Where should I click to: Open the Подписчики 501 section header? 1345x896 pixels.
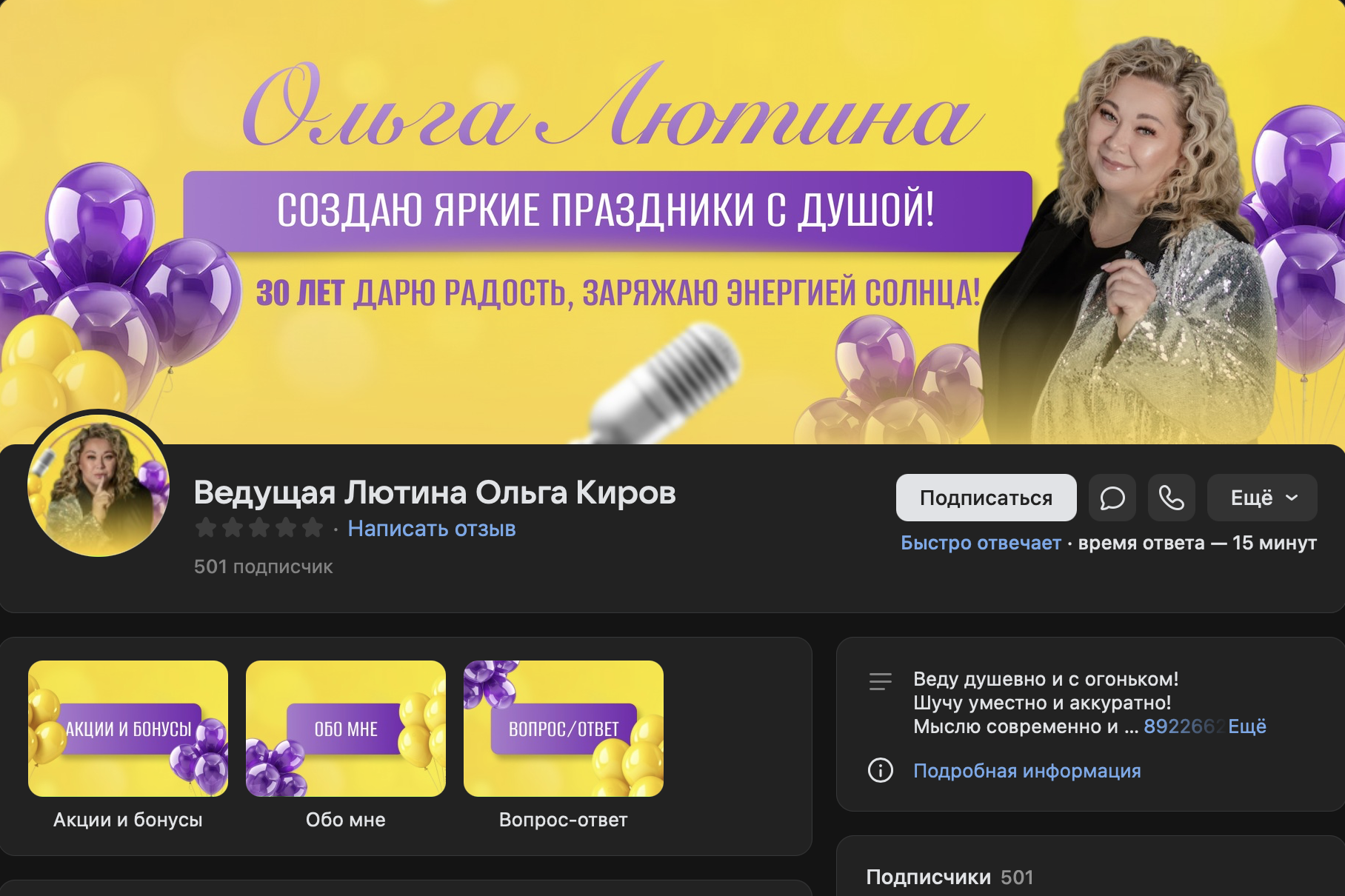pos(949,877)
